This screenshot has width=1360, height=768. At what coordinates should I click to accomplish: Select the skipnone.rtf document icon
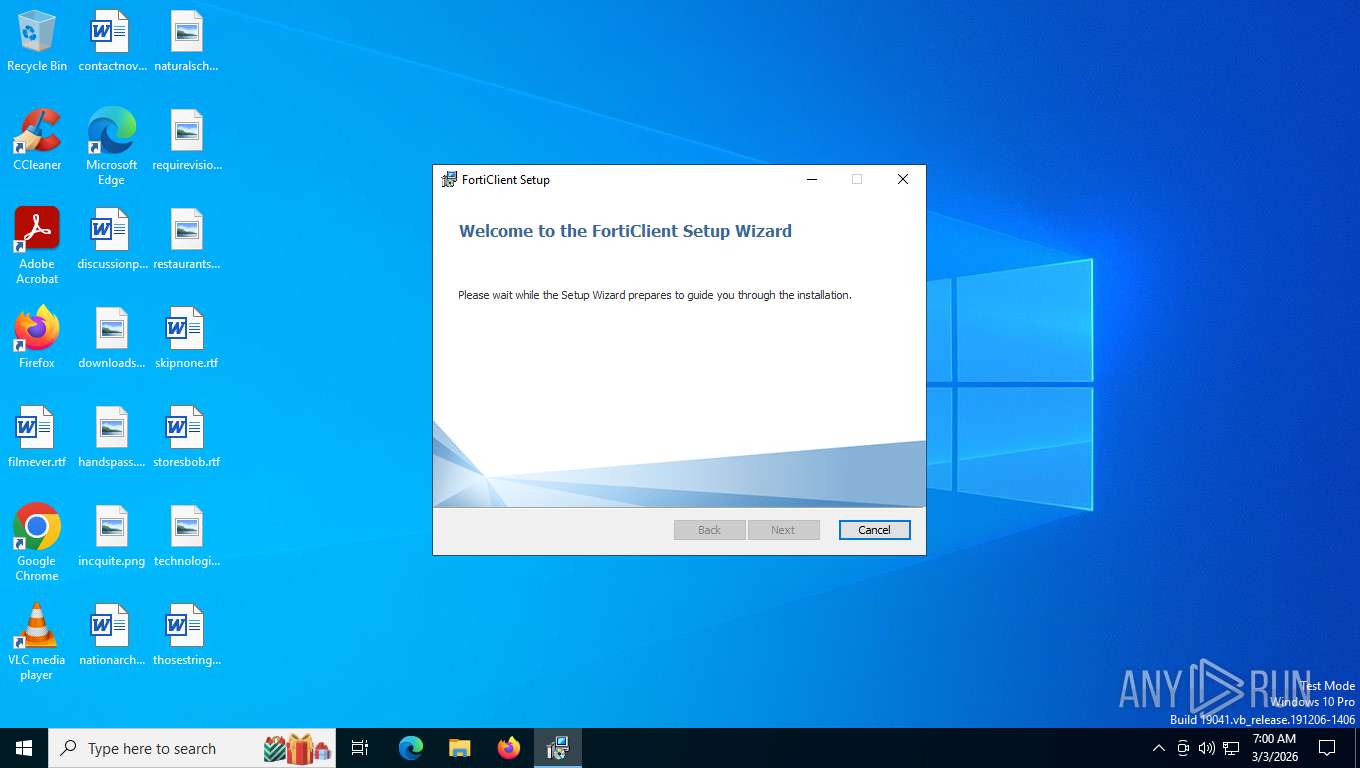point(186,339)
